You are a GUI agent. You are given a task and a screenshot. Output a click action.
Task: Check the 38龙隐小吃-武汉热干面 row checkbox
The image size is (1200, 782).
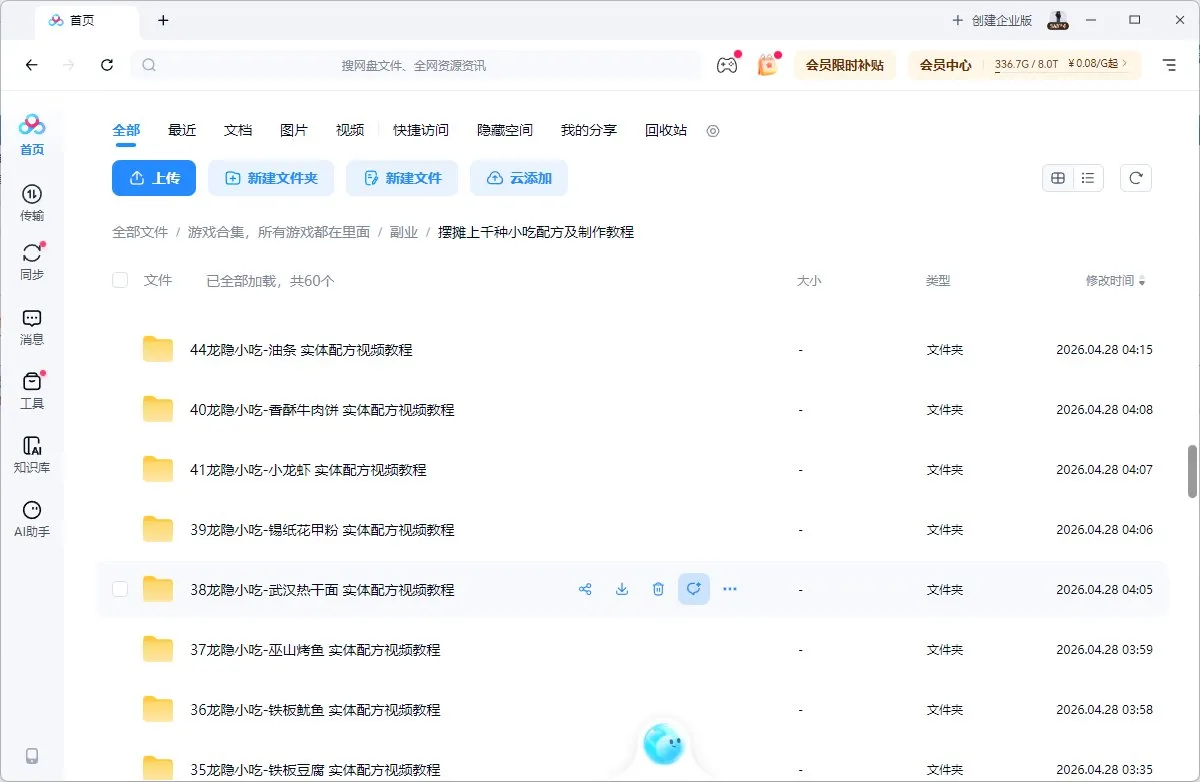[x=119, y=589]
